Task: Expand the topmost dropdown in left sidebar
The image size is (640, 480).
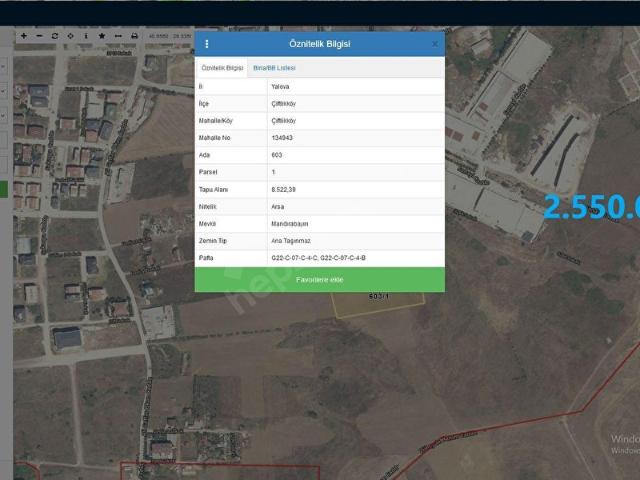Action: pos(5,68)
